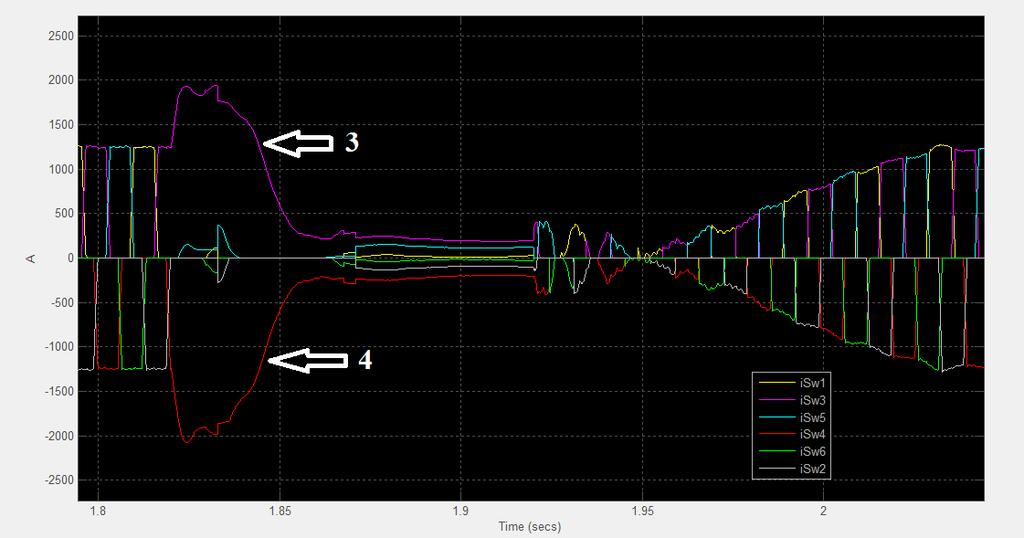Click the -2500 y-axis tick label

point(59,480)
